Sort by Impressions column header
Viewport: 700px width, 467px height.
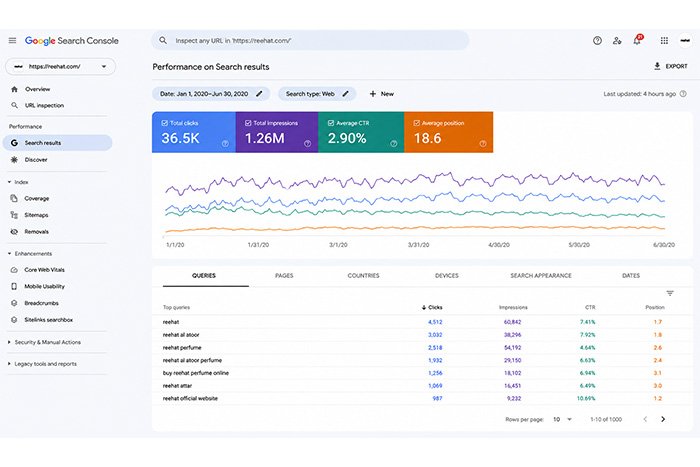(513, 307)
